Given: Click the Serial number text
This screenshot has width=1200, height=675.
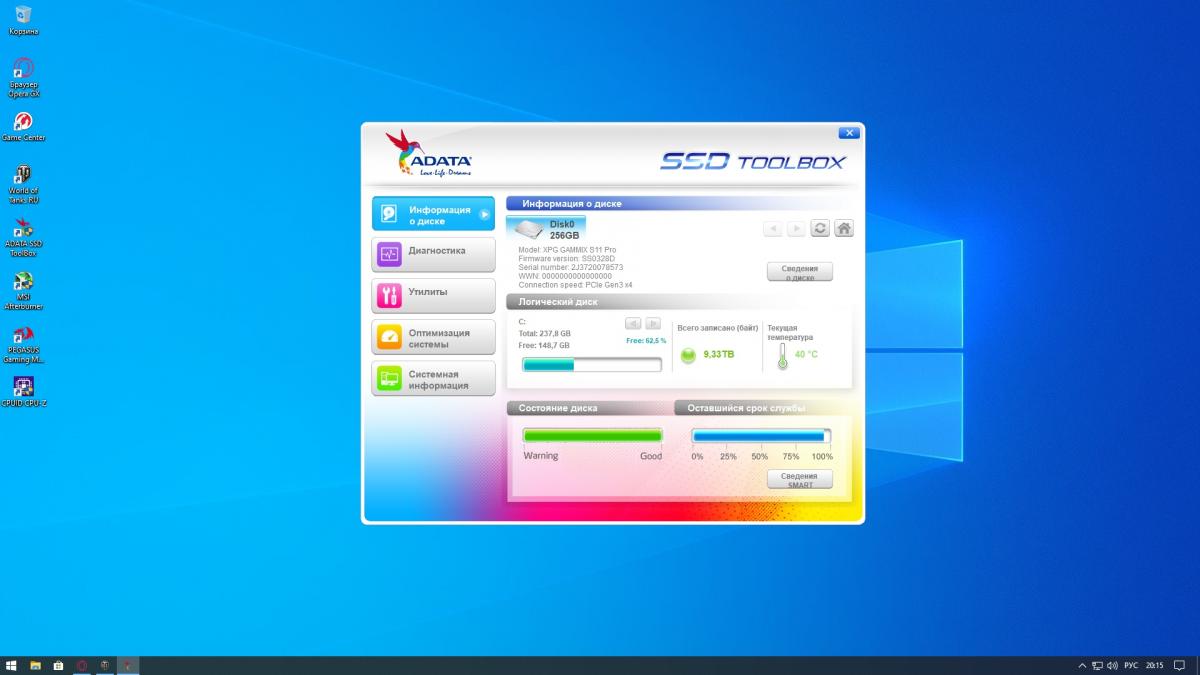Looking at the screenshot, I should point(570,267).
